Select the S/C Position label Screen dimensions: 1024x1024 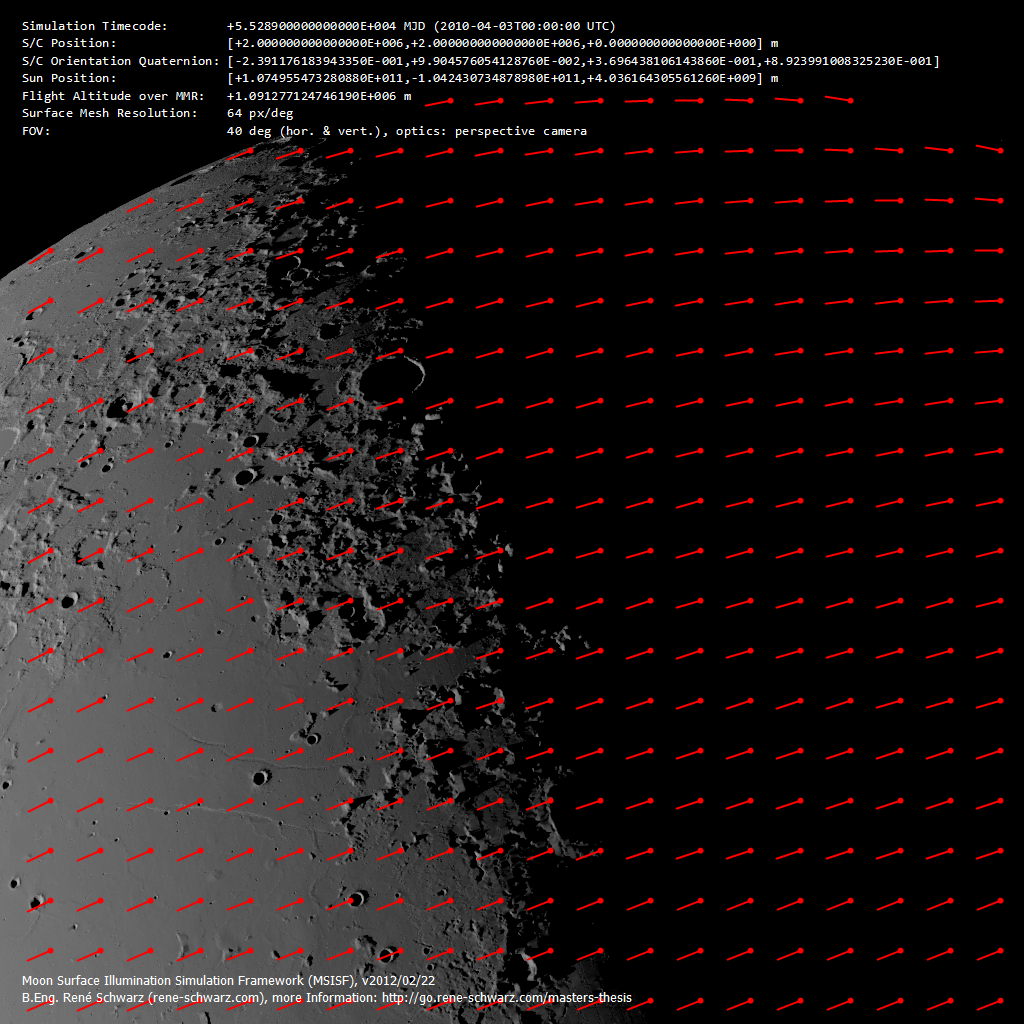[69, 44]
